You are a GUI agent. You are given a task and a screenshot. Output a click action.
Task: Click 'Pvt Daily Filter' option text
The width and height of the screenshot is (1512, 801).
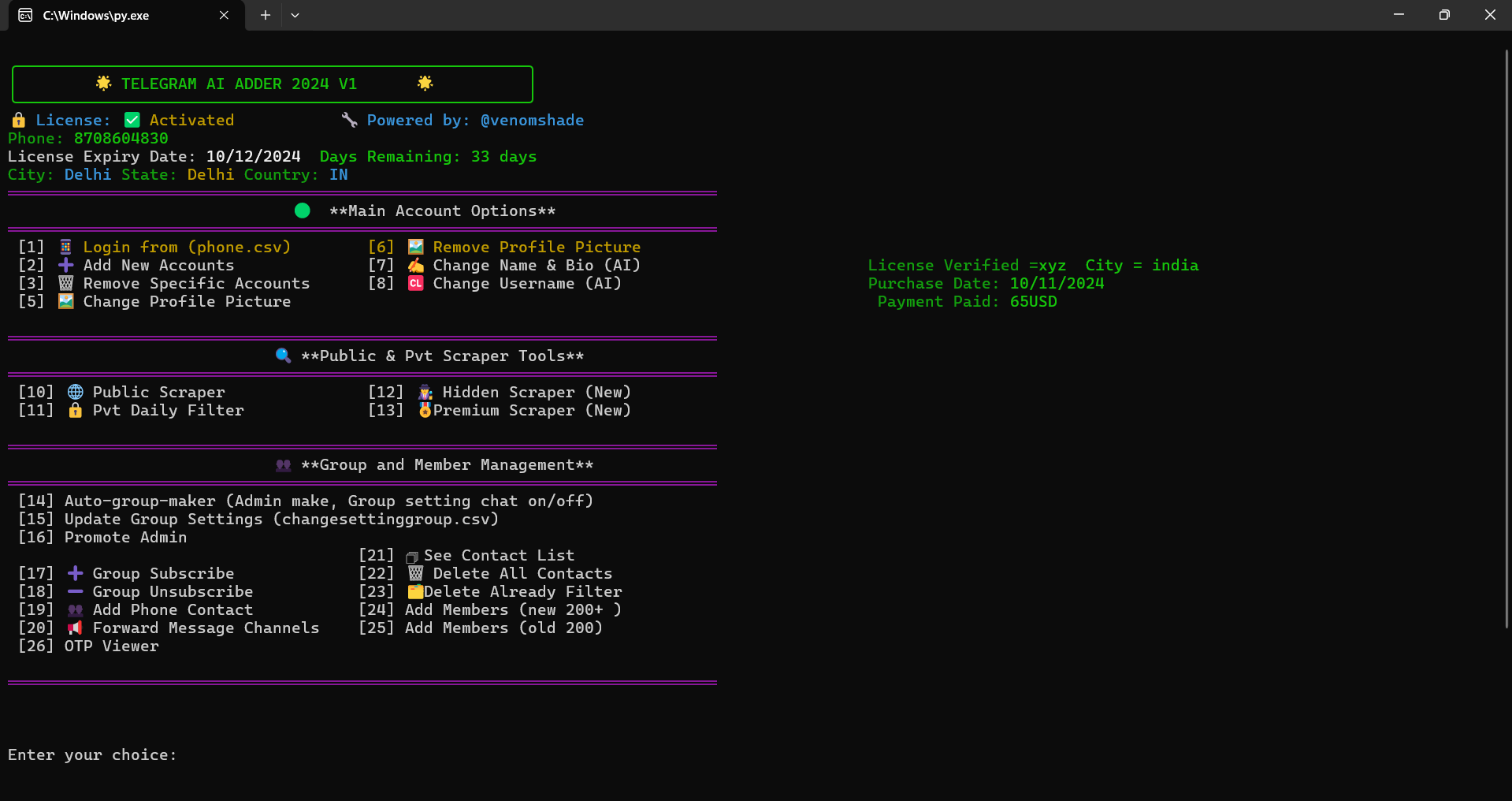(169, 410)
